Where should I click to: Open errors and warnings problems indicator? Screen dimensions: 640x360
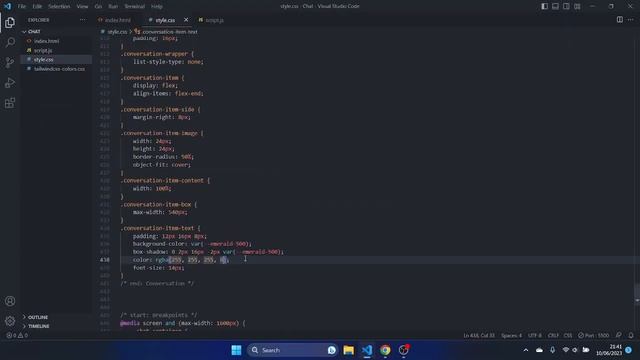click(x=17, y=335)
